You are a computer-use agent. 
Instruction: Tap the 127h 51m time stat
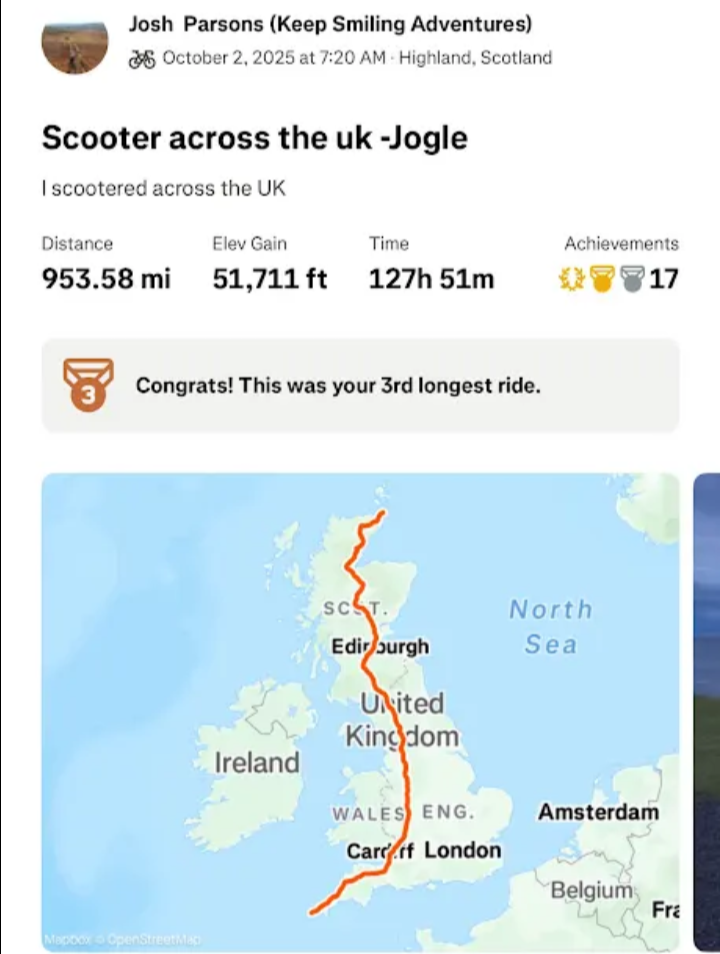point(431,278)
